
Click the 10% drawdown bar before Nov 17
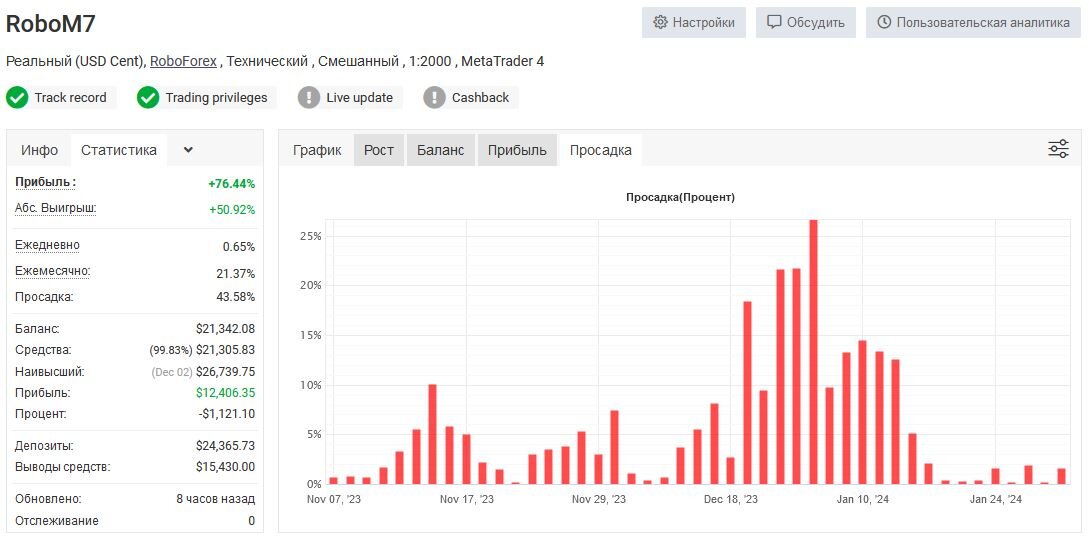432,434
